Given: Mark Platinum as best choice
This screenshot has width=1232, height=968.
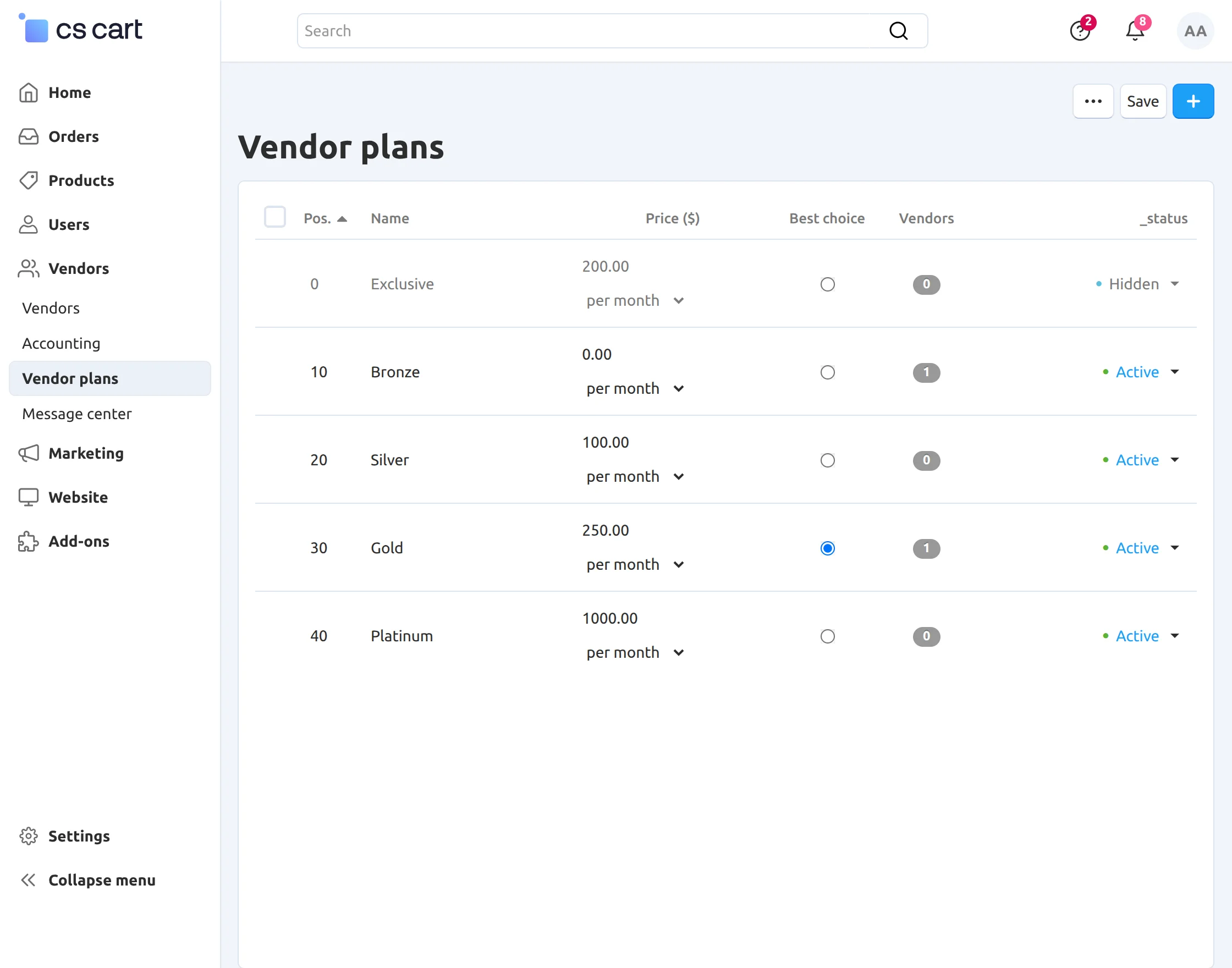Looking at the screenshot, I should point(827,636).
